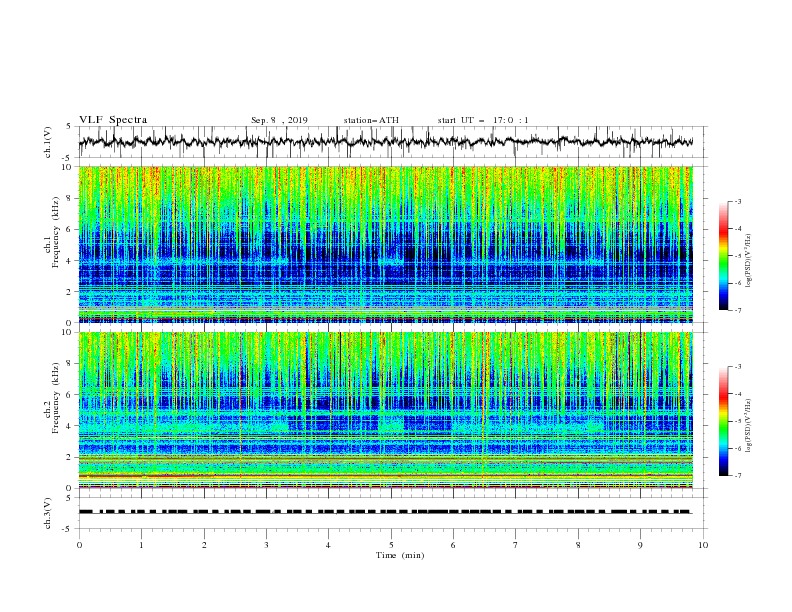This screenshot has width=792, height=612.
Task: Click the log(PSD) label beside the ch.1 colorbar
Action: pos(748,261)
